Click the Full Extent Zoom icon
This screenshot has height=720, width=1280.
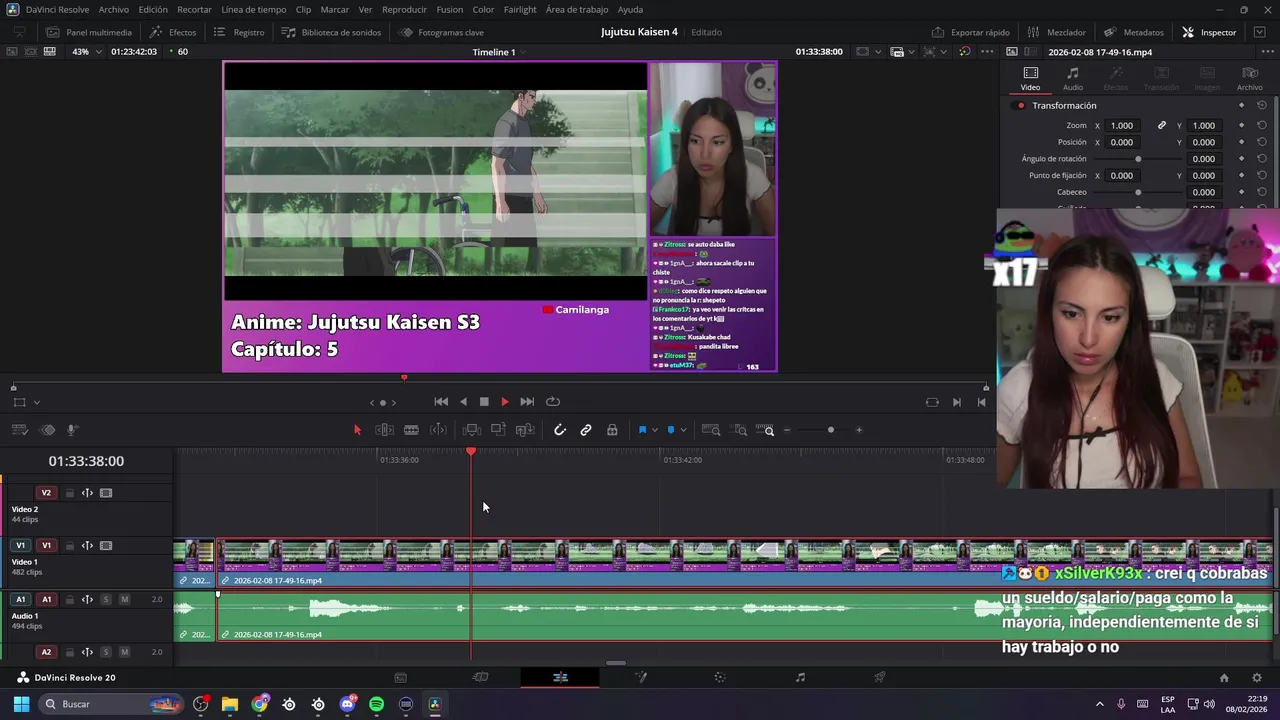click(x=711, y=430)
